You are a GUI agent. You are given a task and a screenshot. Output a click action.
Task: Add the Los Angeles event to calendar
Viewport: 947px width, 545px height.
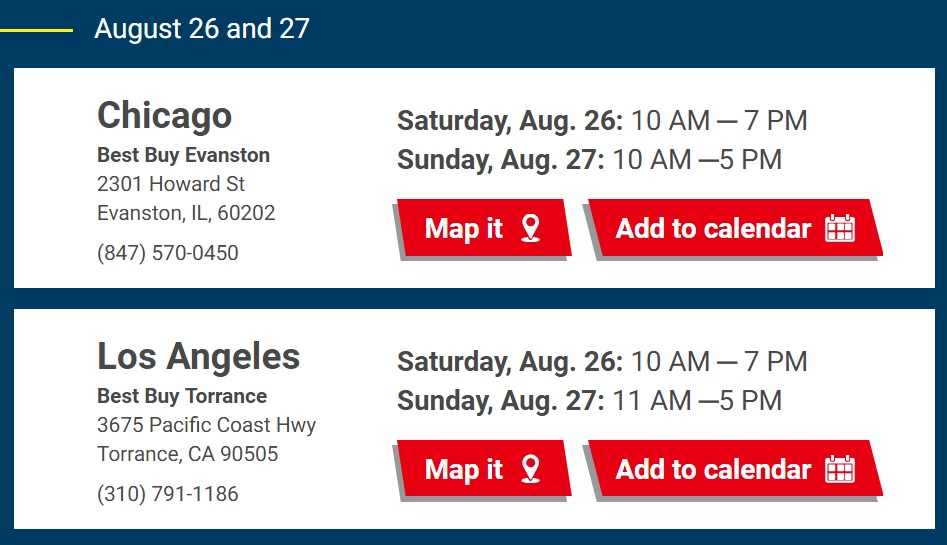coord(736,469)
